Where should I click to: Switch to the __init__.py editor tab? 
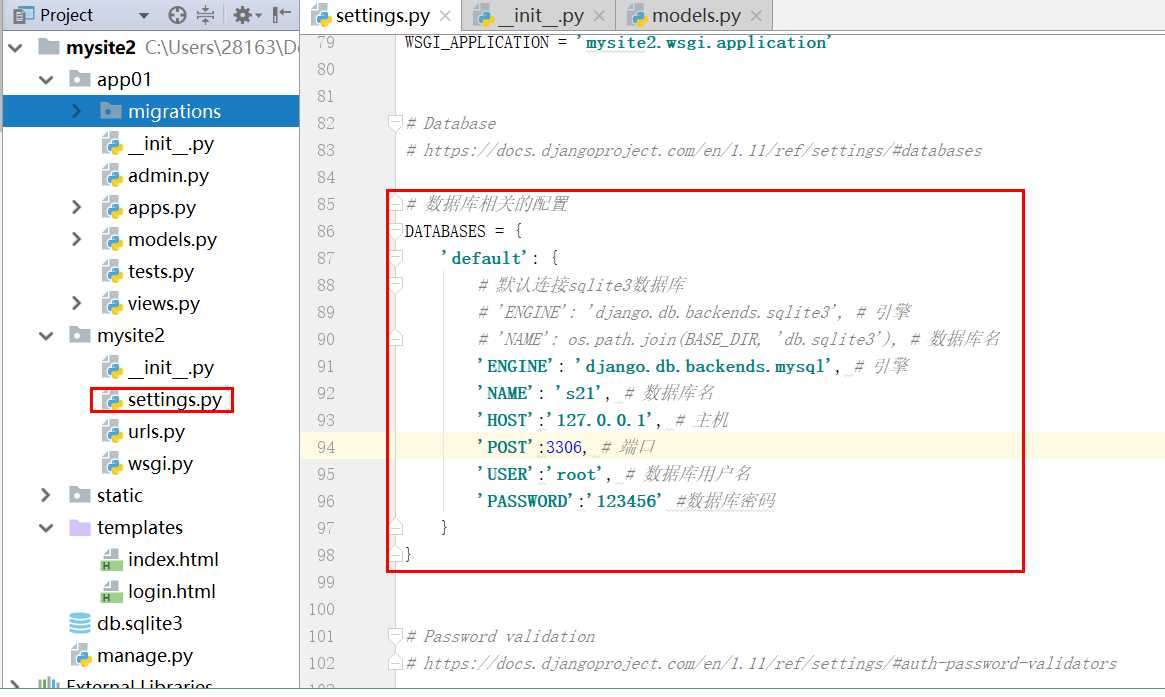click(539, 16)
